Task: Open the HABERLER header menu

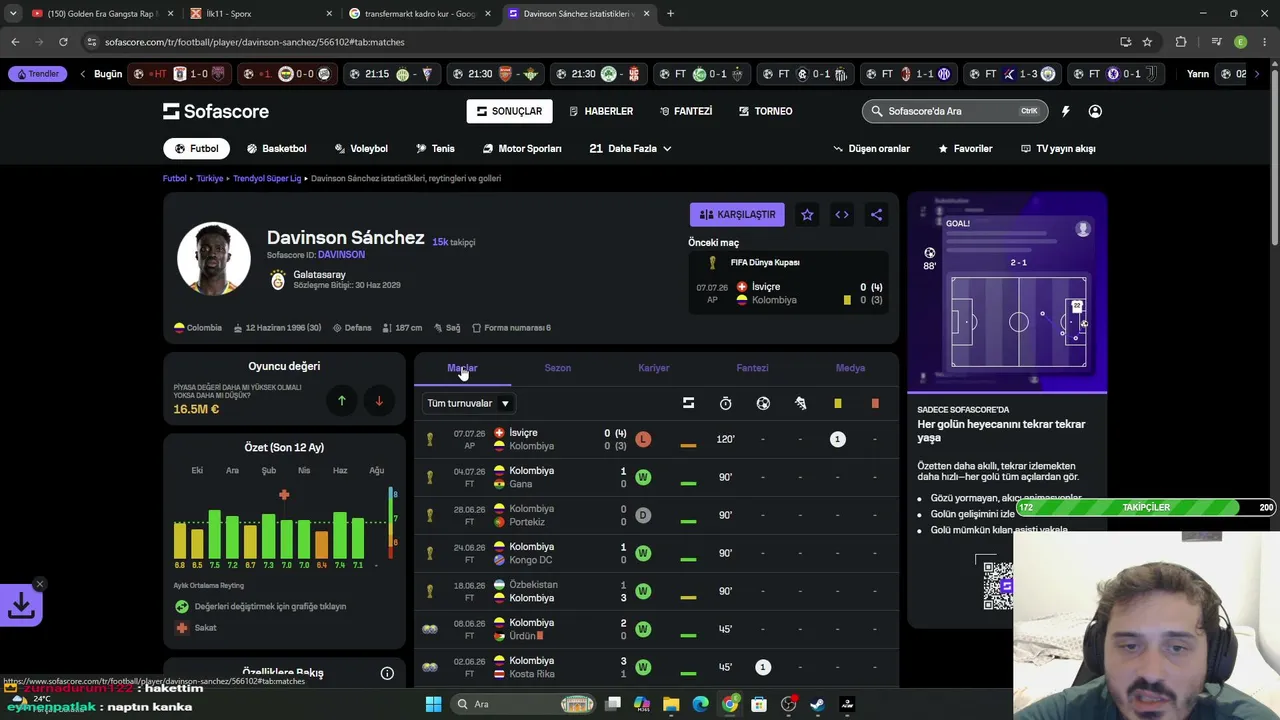Action: pos(601,111)
